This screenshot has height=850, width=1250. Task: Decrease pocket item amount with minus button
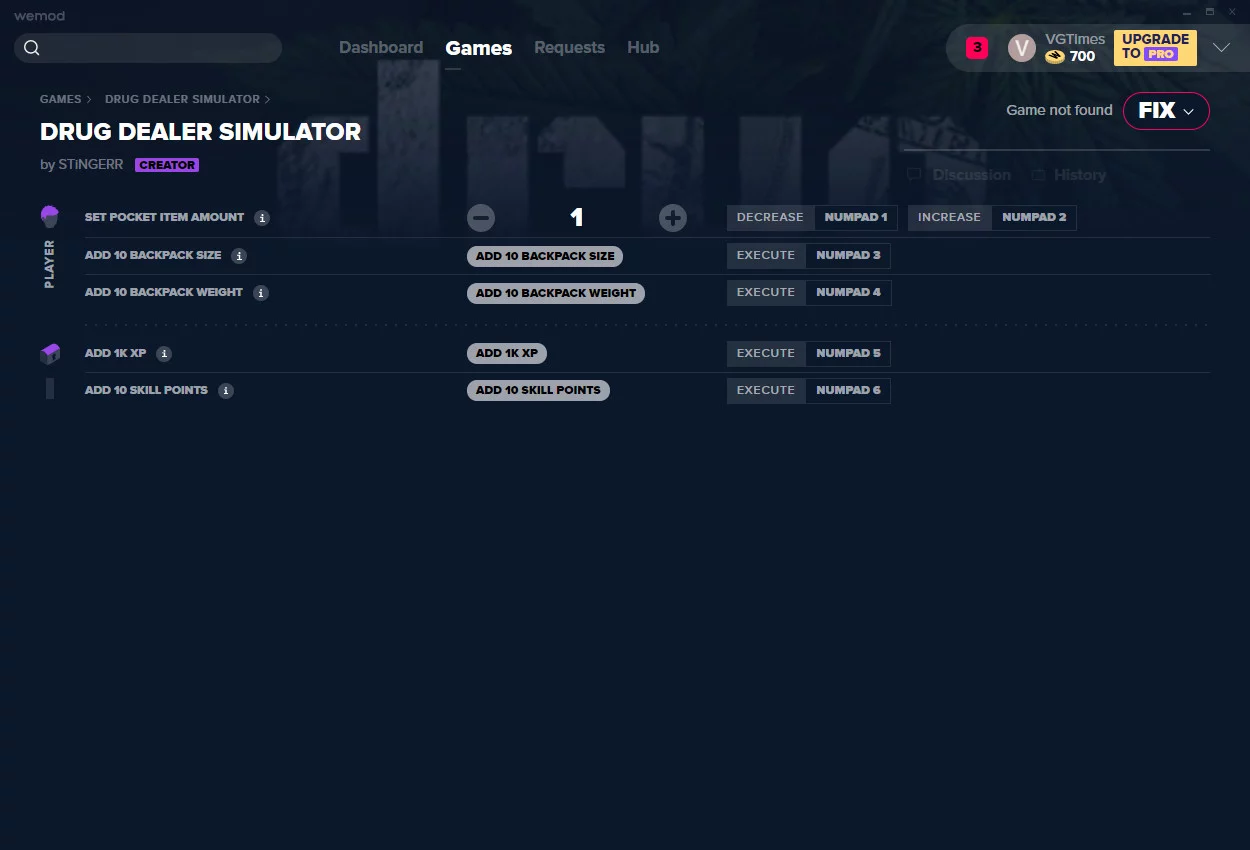tap(481, 218)
